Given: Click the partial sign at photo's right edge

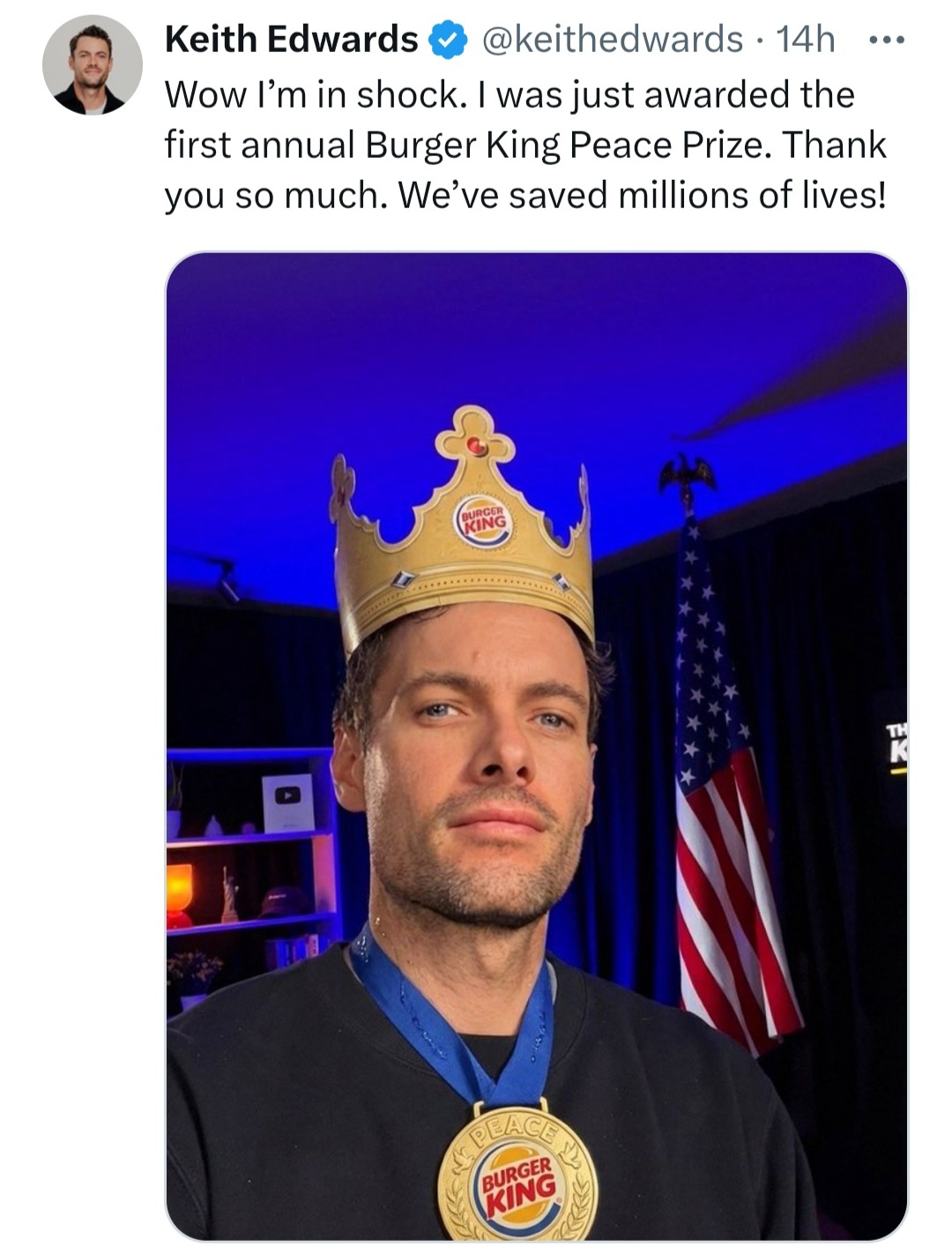Looking at the screenshot, I should tap(896, 747).
